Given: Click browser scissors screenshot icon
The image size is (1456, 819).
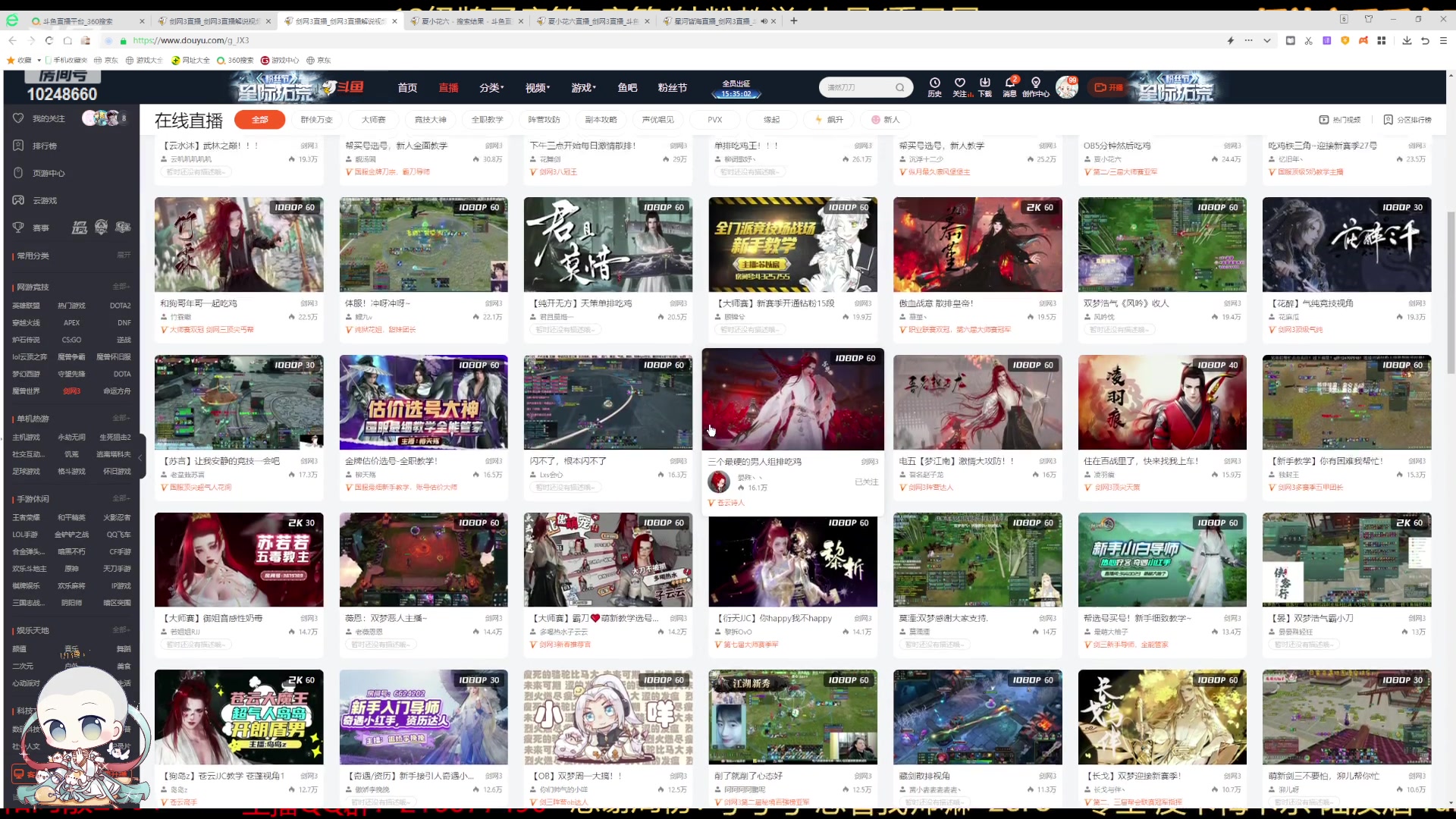Looking at the screenshot, I should point(1308,40).
